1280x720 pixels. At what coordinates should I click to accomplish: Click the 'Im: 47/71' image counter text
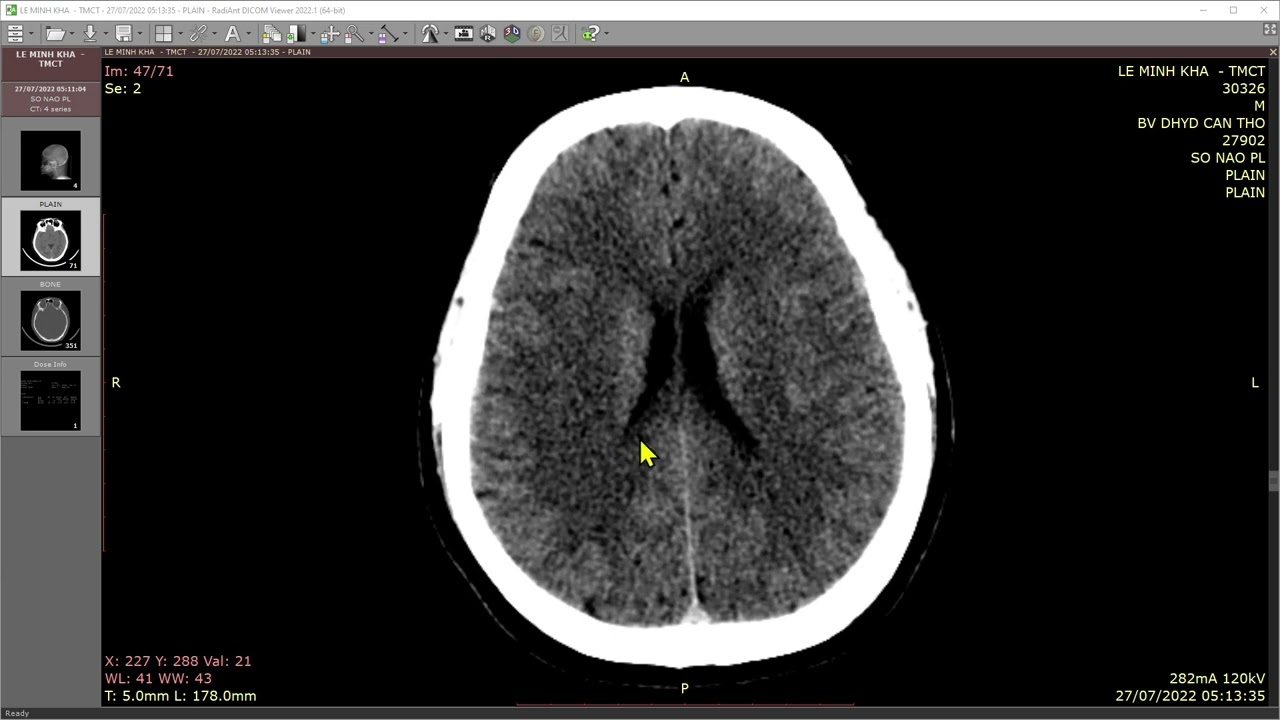pyautogui.click(x=139, y=71)
